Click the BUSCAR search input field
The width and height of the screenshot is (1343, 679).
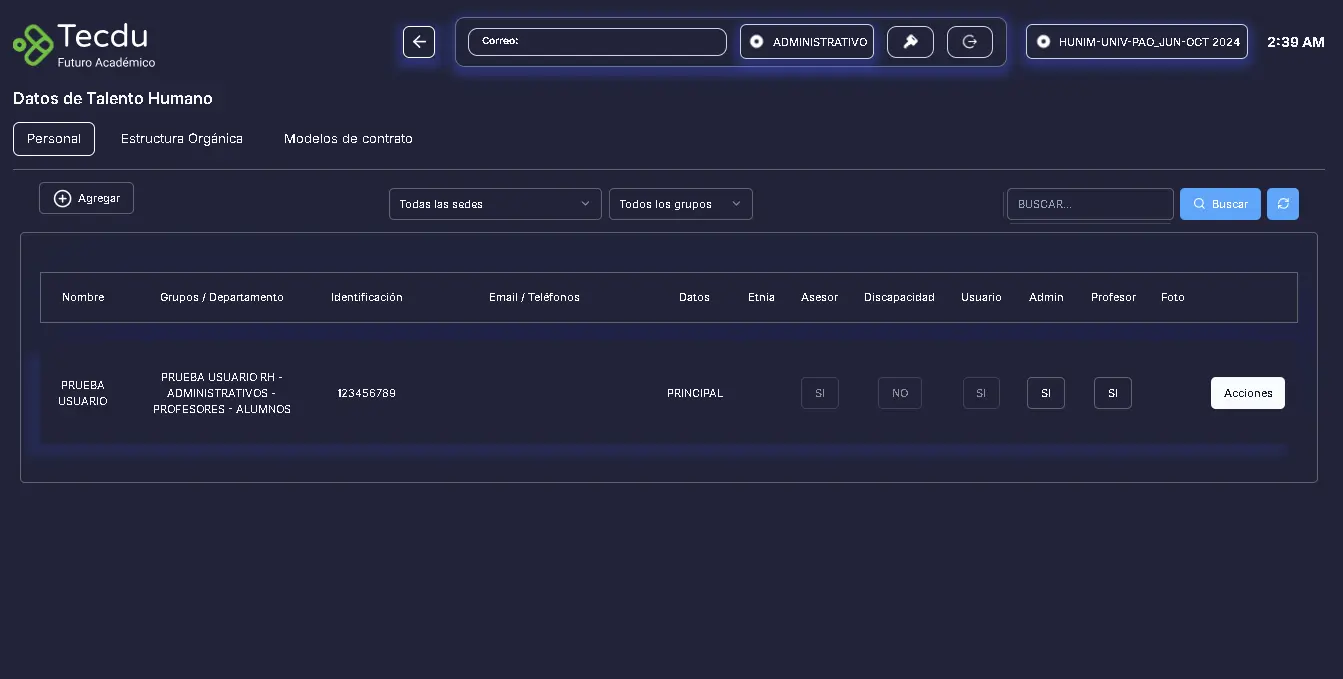coord(1089,204)
